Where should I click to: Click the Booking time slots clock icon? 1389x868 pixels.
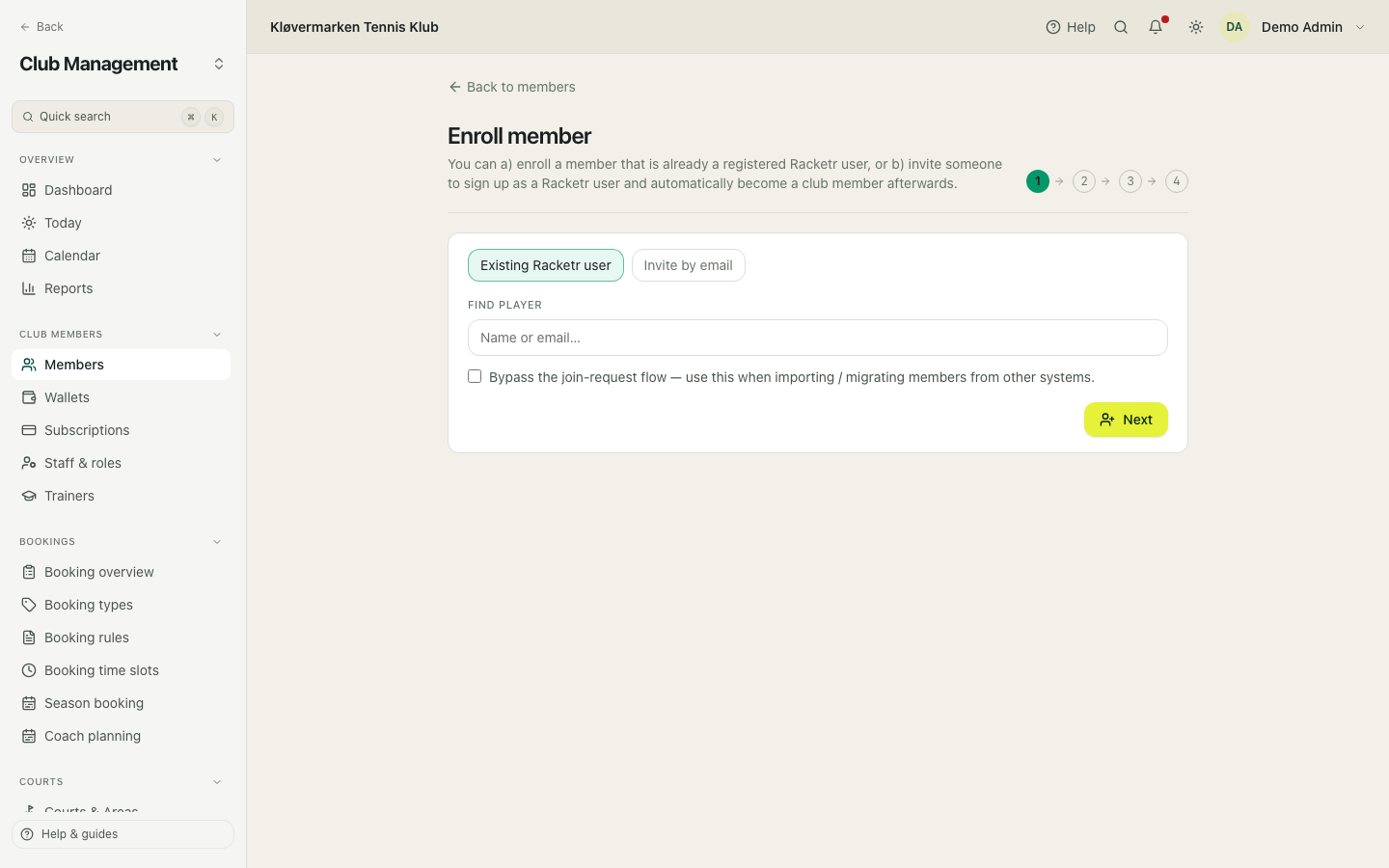click(x=29, y=670)
